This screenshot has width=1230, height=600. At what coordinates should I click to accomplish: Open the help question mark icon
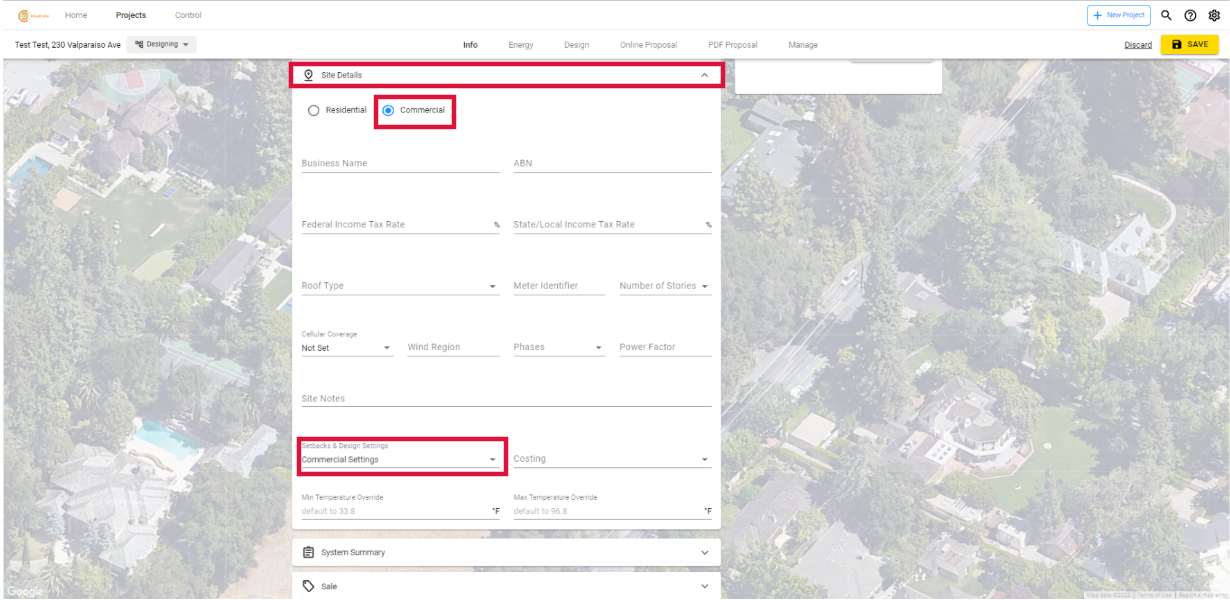1191,15
